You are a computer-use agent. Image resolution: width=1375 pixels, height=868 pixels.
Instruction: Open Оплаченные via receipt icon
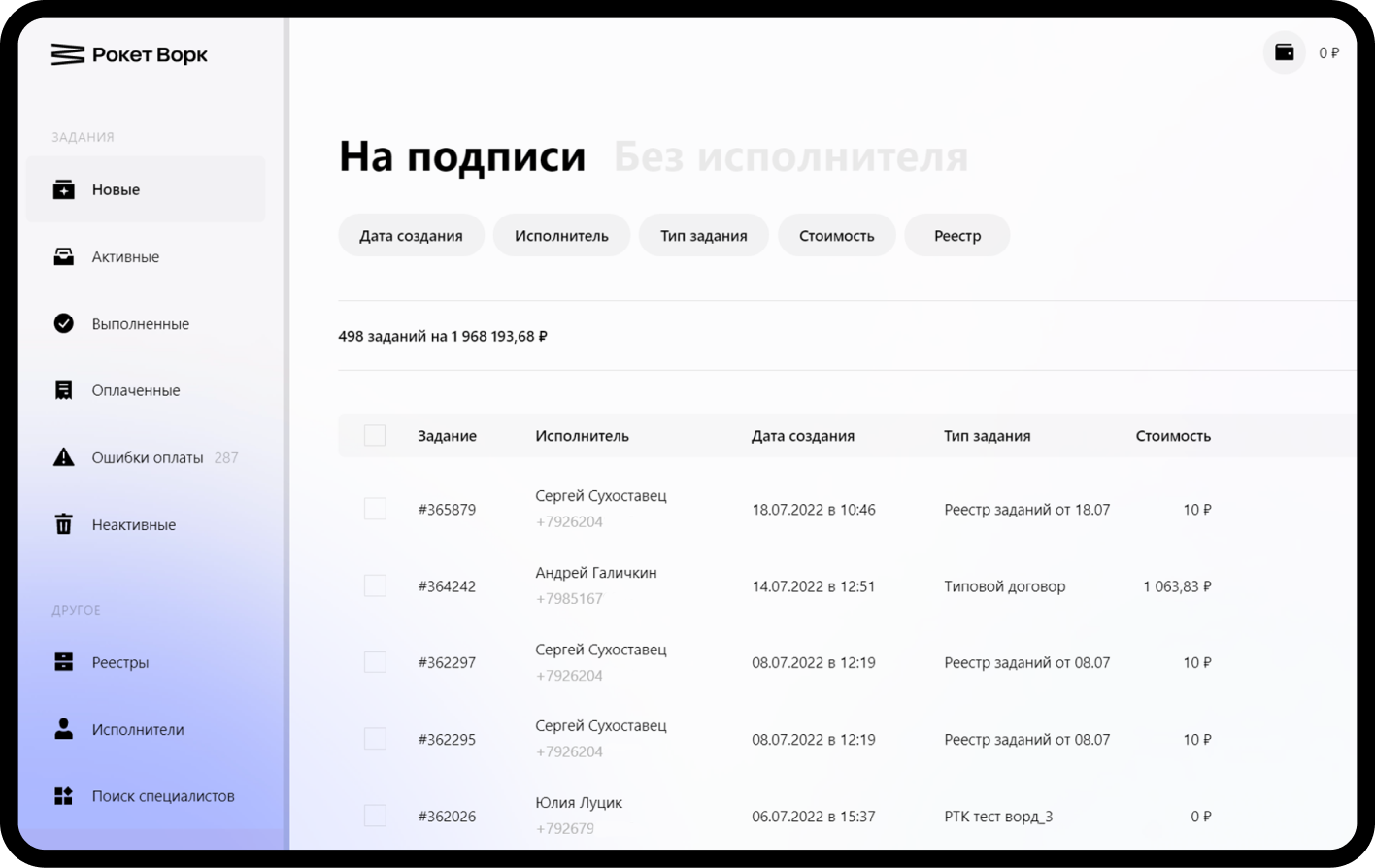pyautogui.click(x=63, y=390)
